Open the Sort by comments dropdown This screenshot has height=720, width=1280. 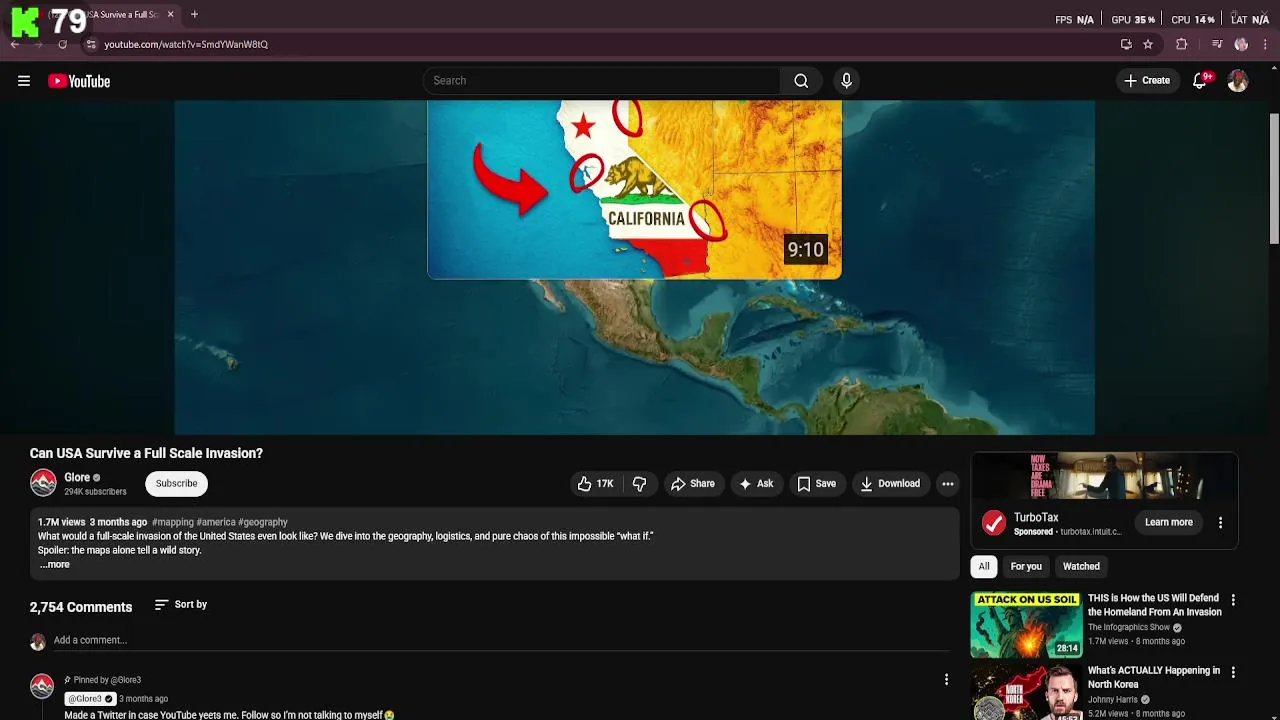pyautogui.click(x=181, y=605)
